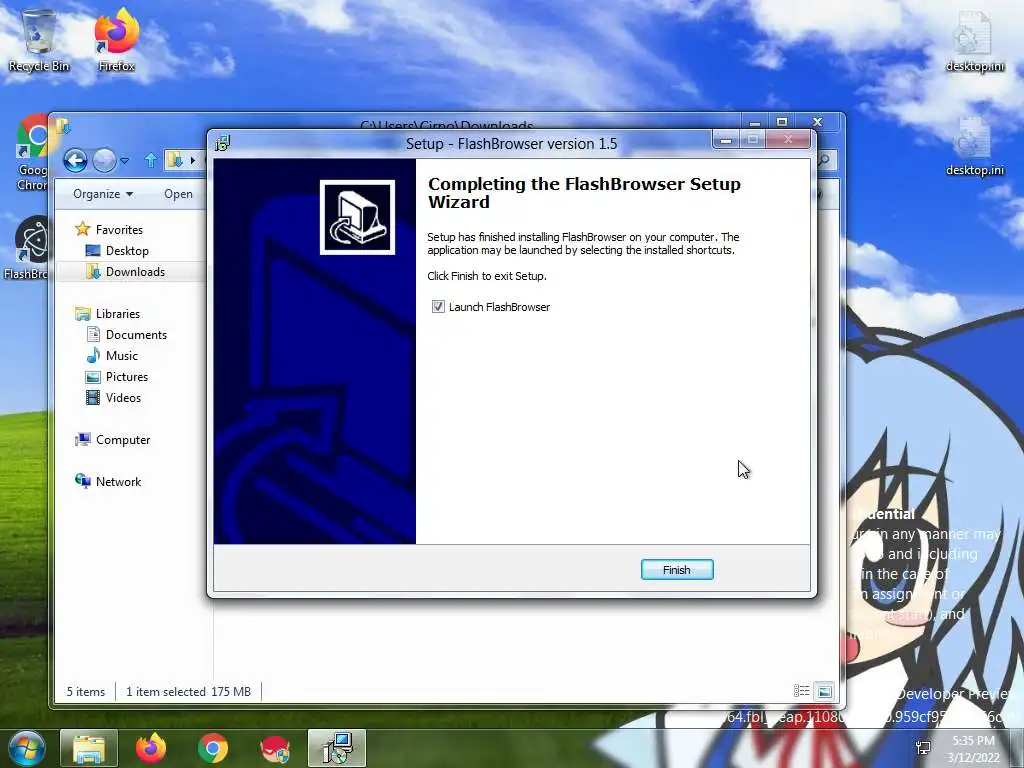The width and height of the screenshot is (1024, 768).
Task: Uncheck the Launch FlashBrowser checkbox
Action: coord(438,306)
